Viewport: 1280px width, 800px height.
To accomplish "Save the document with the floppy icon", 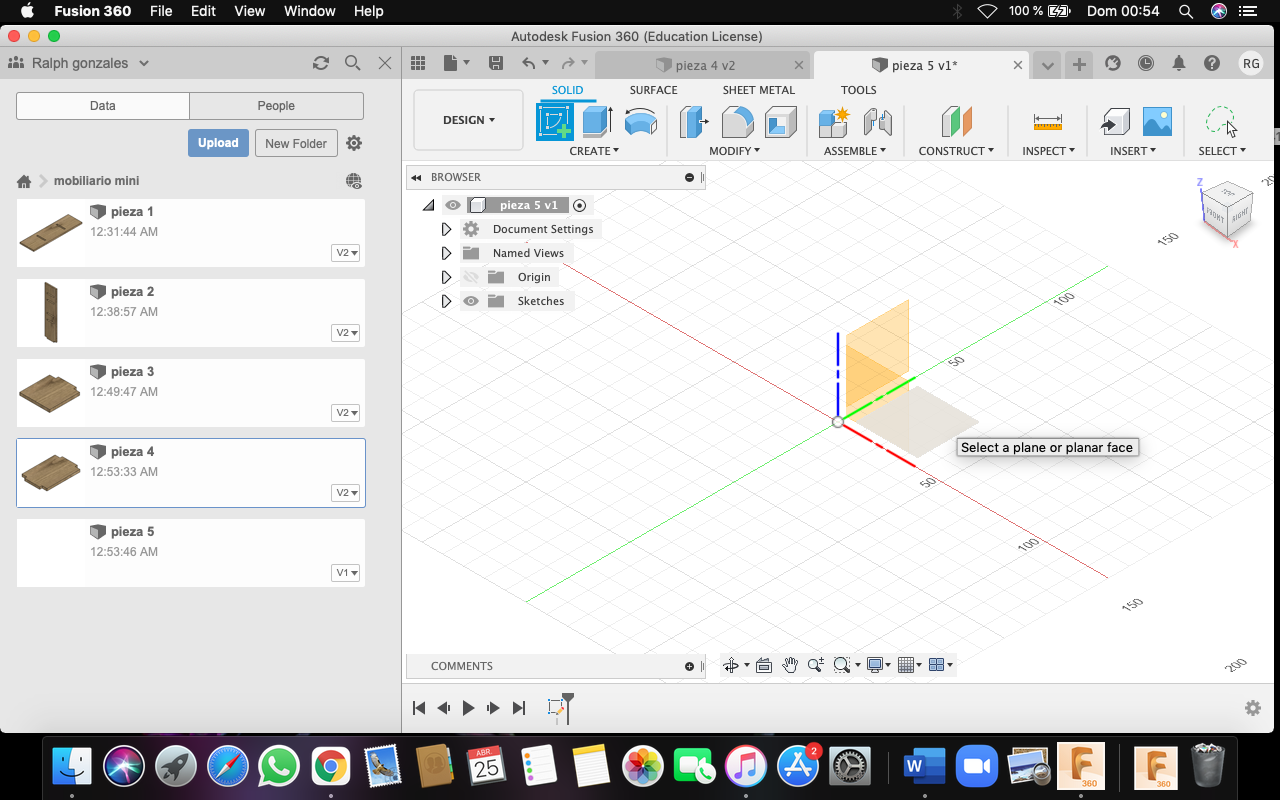I will [x=495, y=63].
